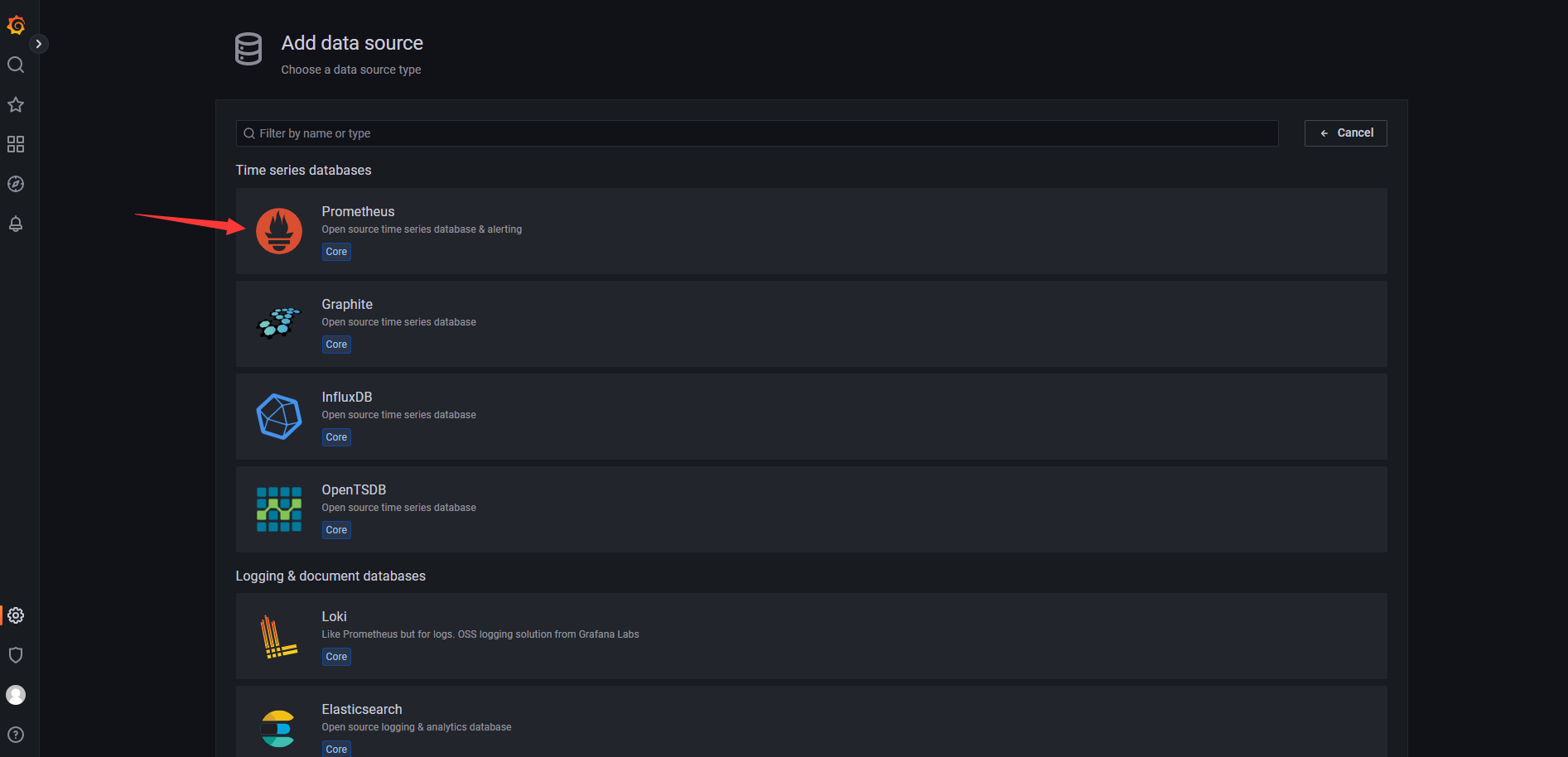This screenshot has height=757, width=1568.
Task: Open the Alerting bell icon
Action: pos(16,224)
